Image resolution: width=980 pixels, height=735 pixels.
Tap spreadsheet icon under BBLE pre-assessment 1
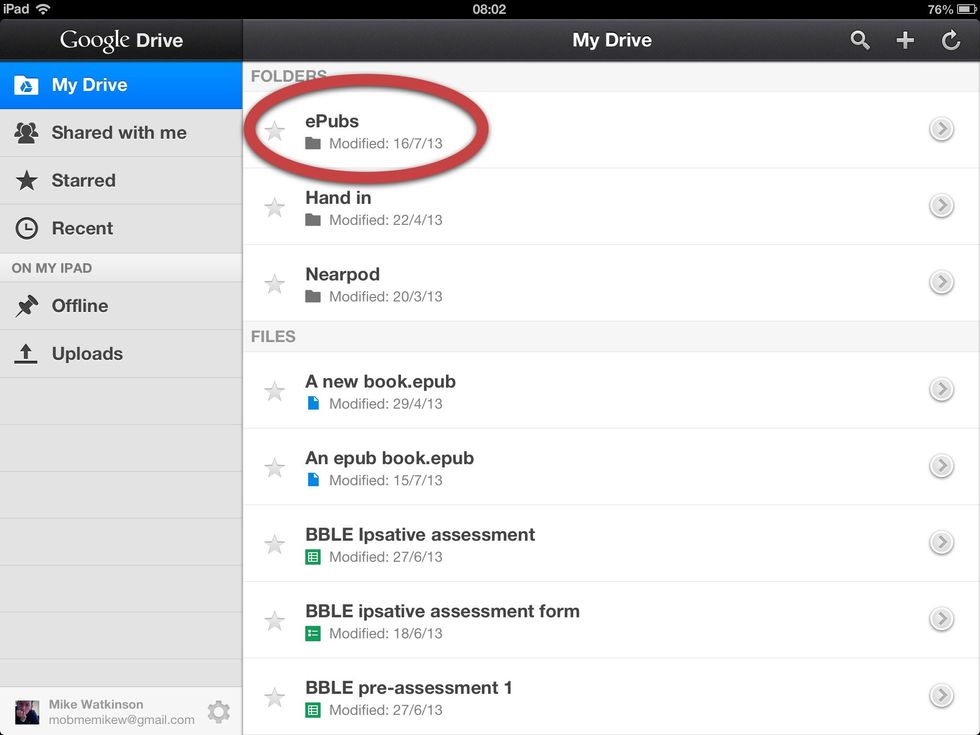pyautogui.click(x=313, y=710)
